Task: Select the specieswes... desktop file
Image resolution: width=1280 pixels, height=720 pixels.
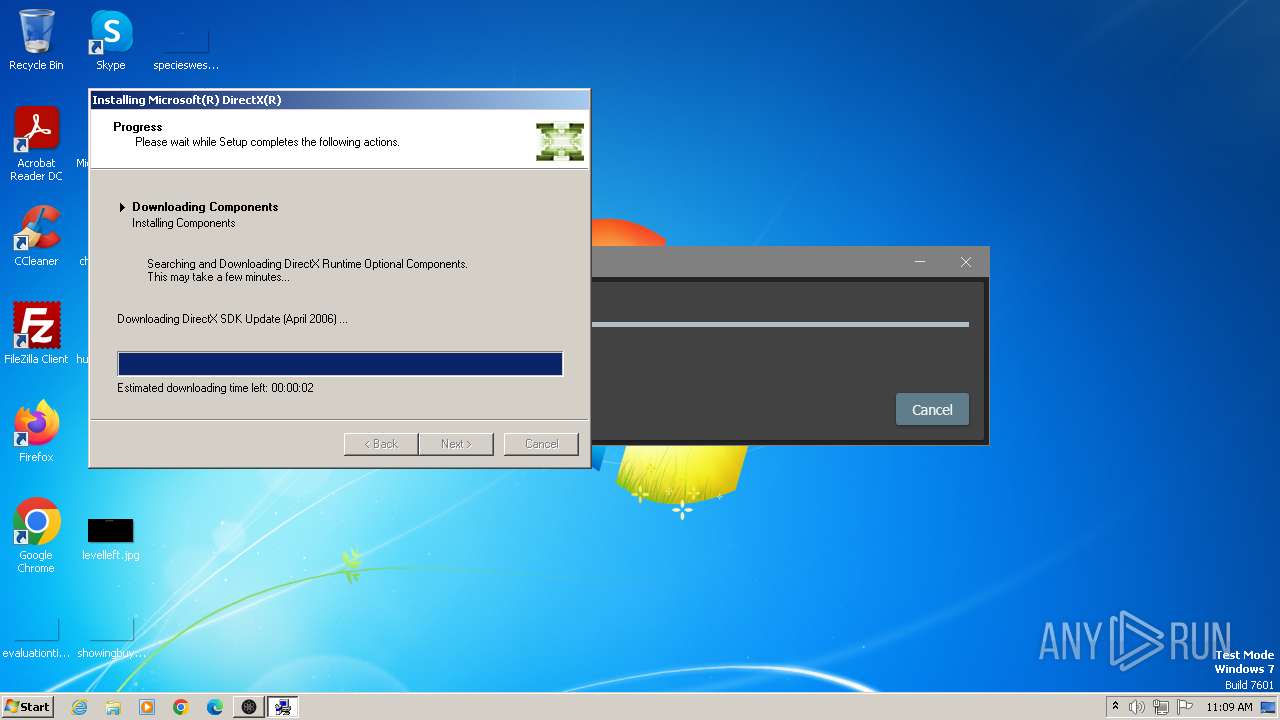Action: [x=186, y=49]
